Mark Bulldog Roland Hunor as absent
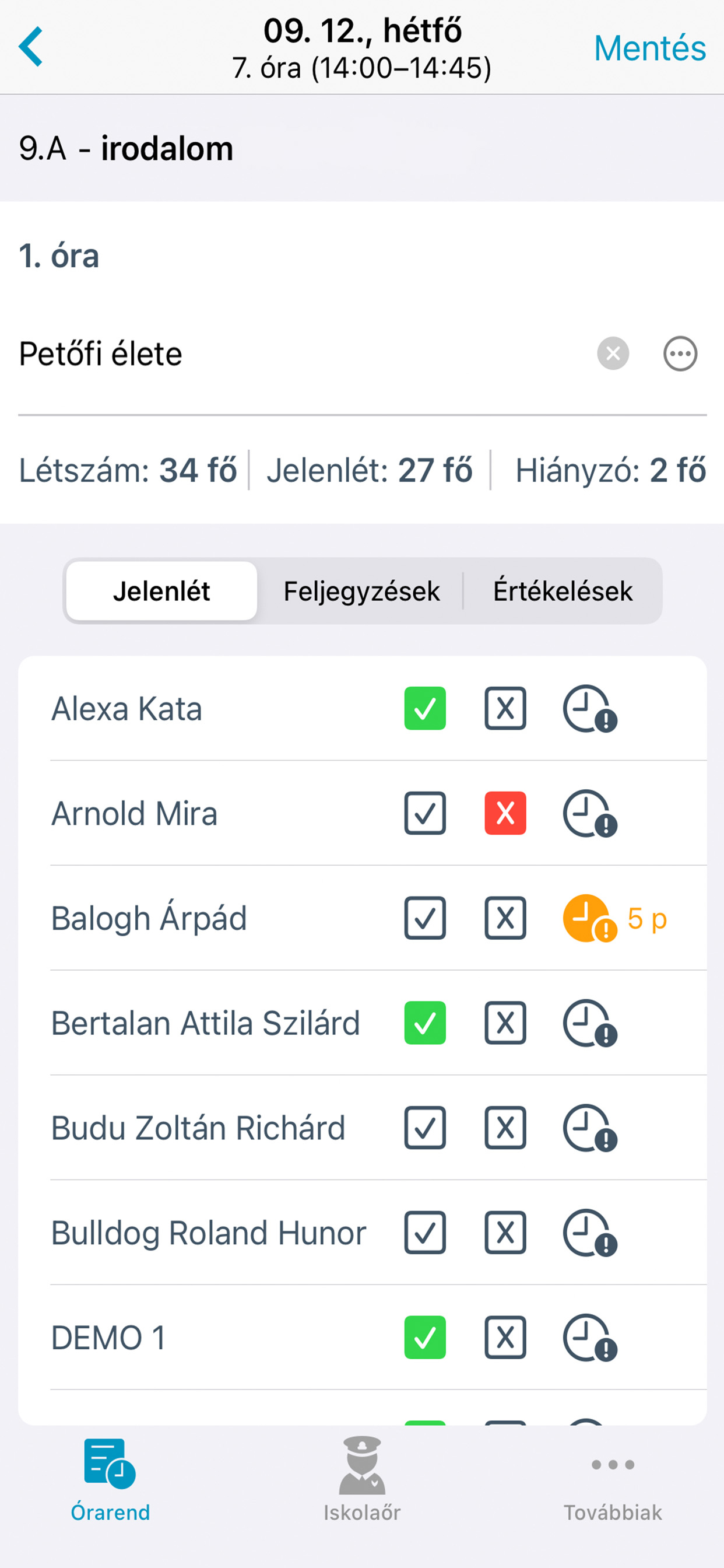The image size is (724, 1568). click(505, 1233)
